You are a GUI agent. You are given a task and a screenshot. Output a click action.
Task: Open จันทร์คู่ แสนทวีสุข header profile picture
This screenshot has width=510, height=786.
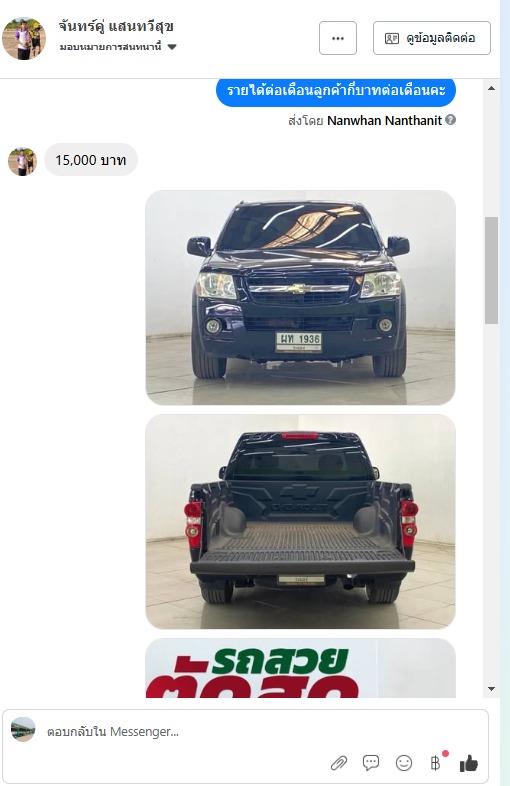pyautogui.click(x=24, y=39)
